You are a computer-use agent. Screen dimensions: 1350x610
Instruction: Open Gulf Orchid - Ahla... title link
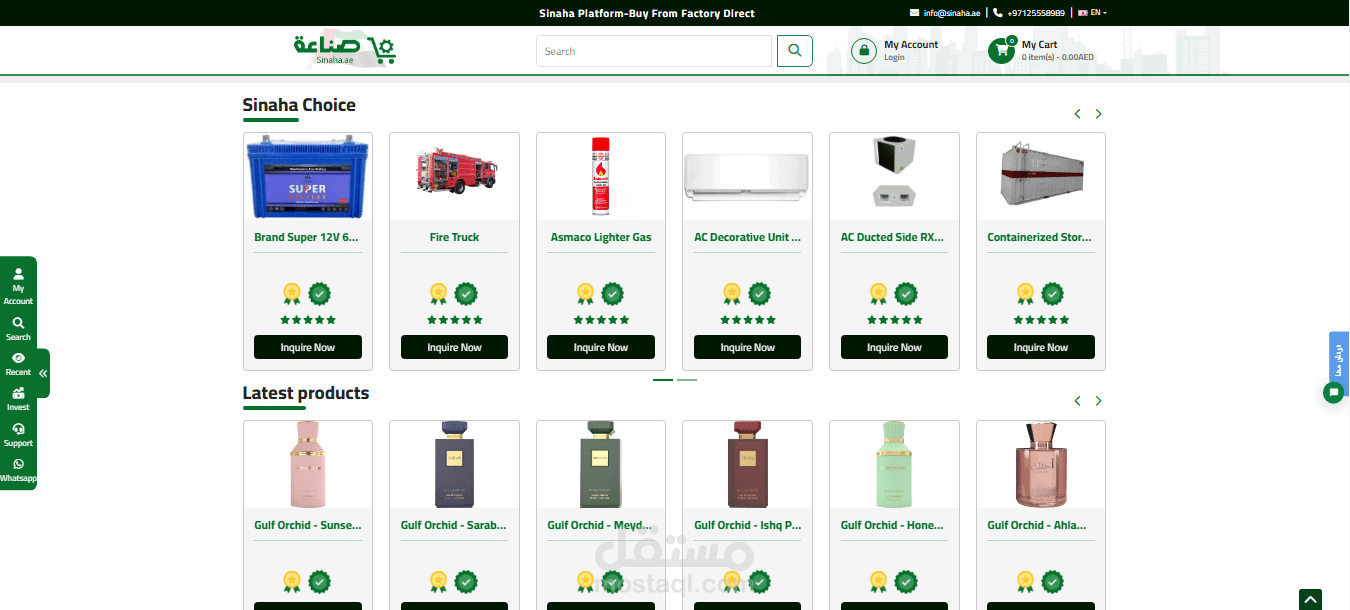pos(1037,525)
